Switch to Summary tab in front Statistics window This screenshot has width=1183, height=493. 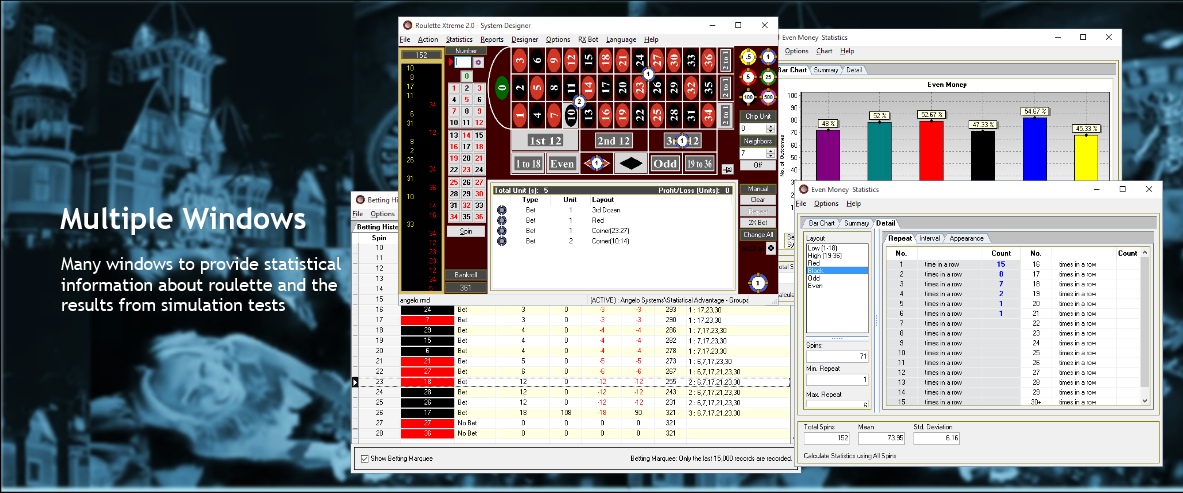[856, 223]
